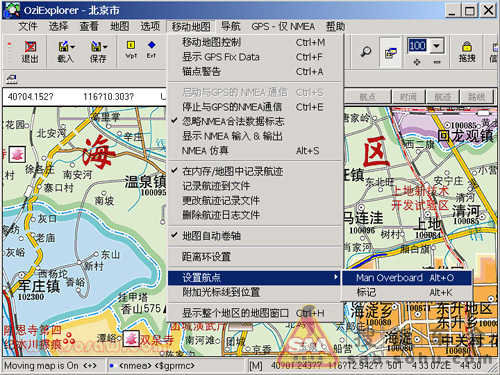Open the zoom percentage dropdown arrow
Screen dimensions: 500x375
coord(436,45)
